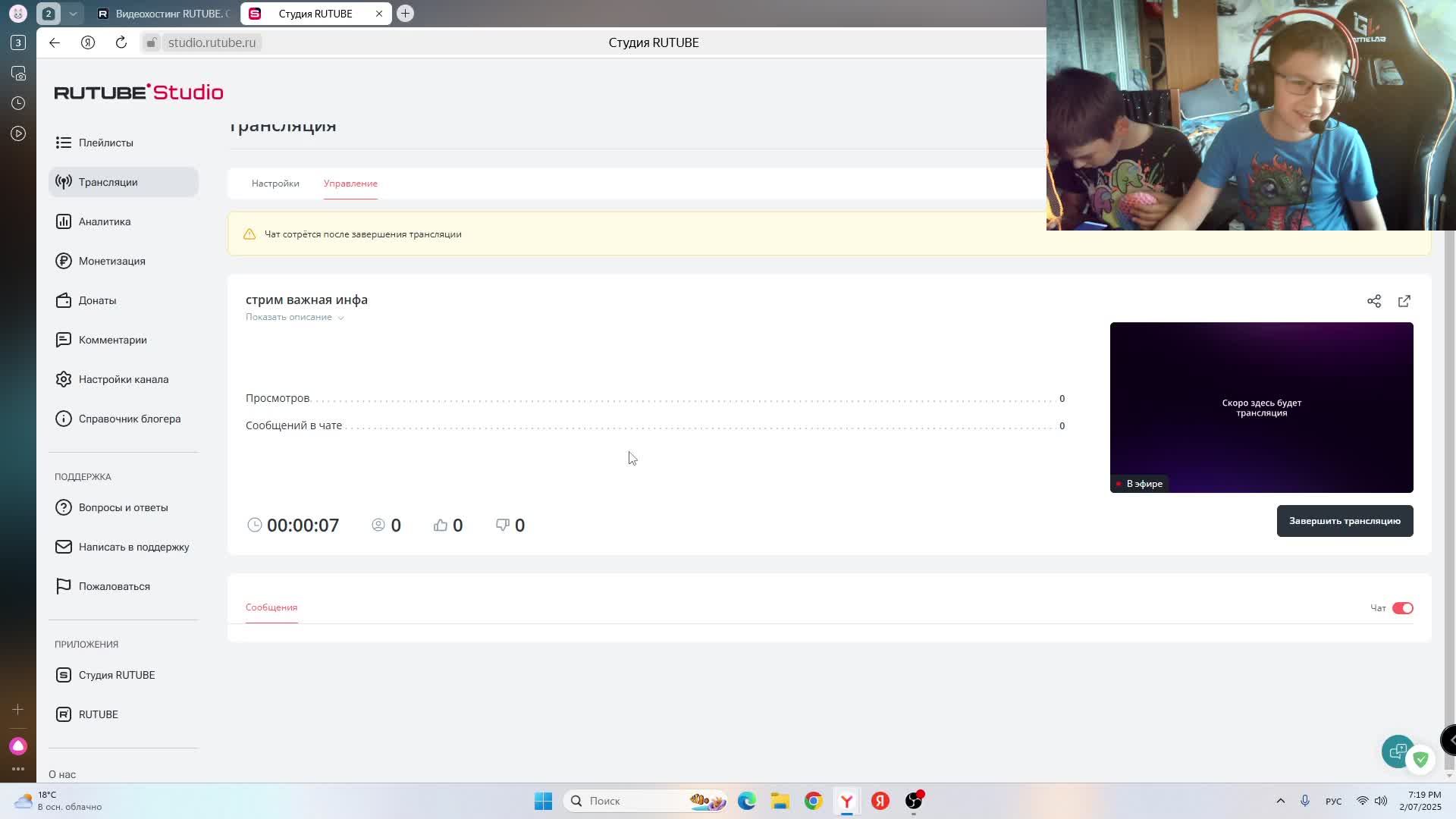Click the page vertical scrollbar
This screenshot has height=819, width=1456.
click(1449, 493)
